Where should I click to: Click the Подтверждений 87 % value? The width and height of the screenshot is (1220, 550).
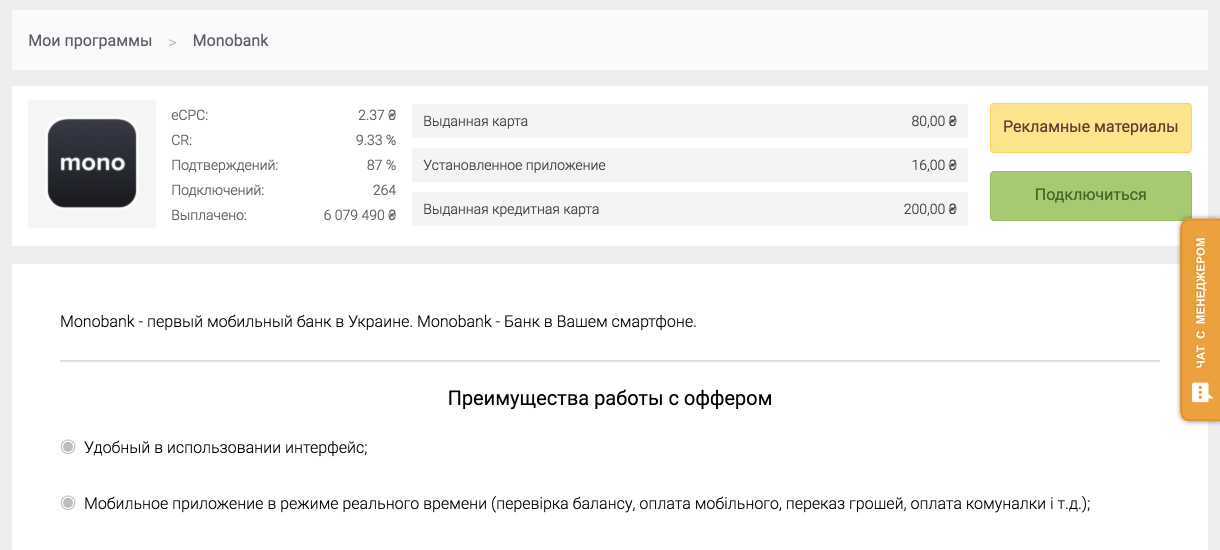(x=381, y=165)
